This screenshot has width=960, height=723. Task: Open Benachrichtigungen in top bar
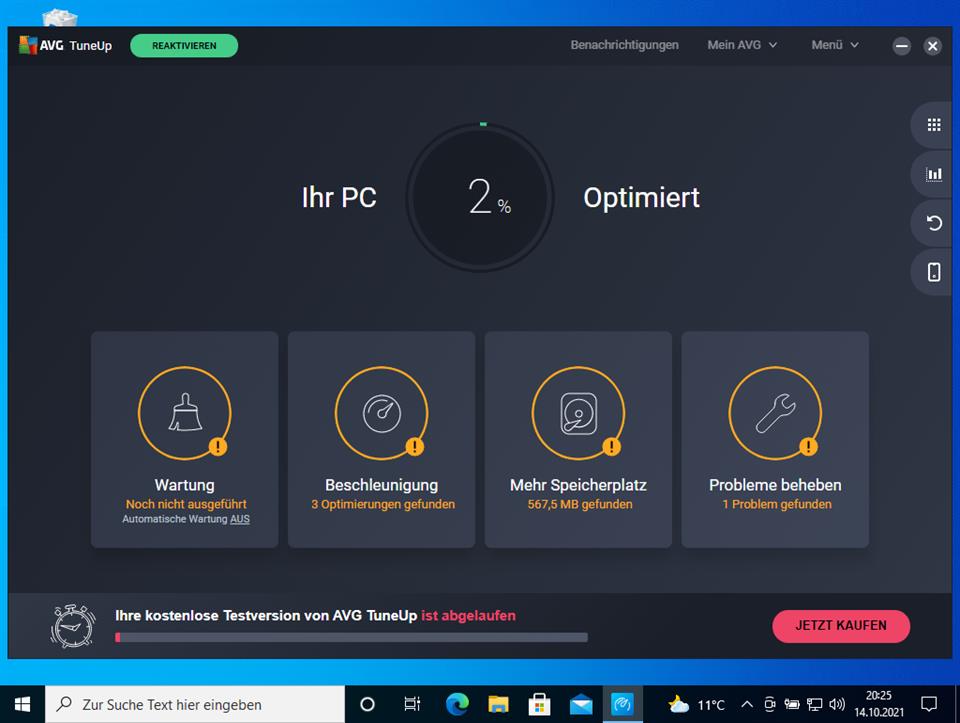(624, 45)
